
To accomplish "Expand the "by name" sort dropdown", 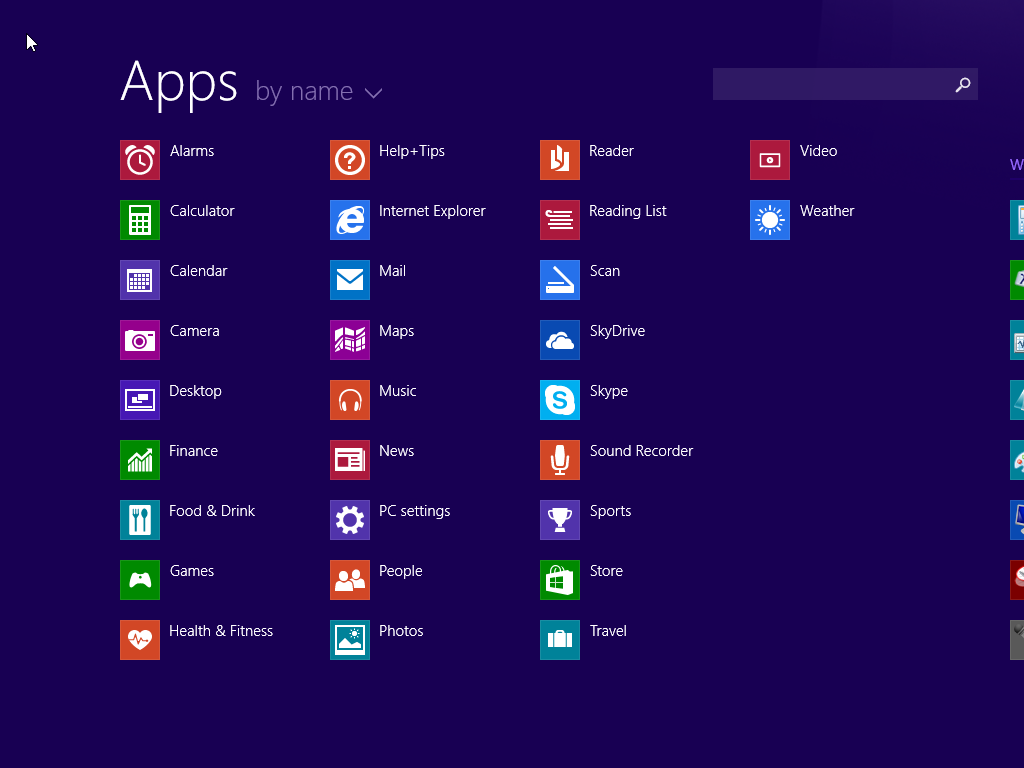I will tap(304, 92).
